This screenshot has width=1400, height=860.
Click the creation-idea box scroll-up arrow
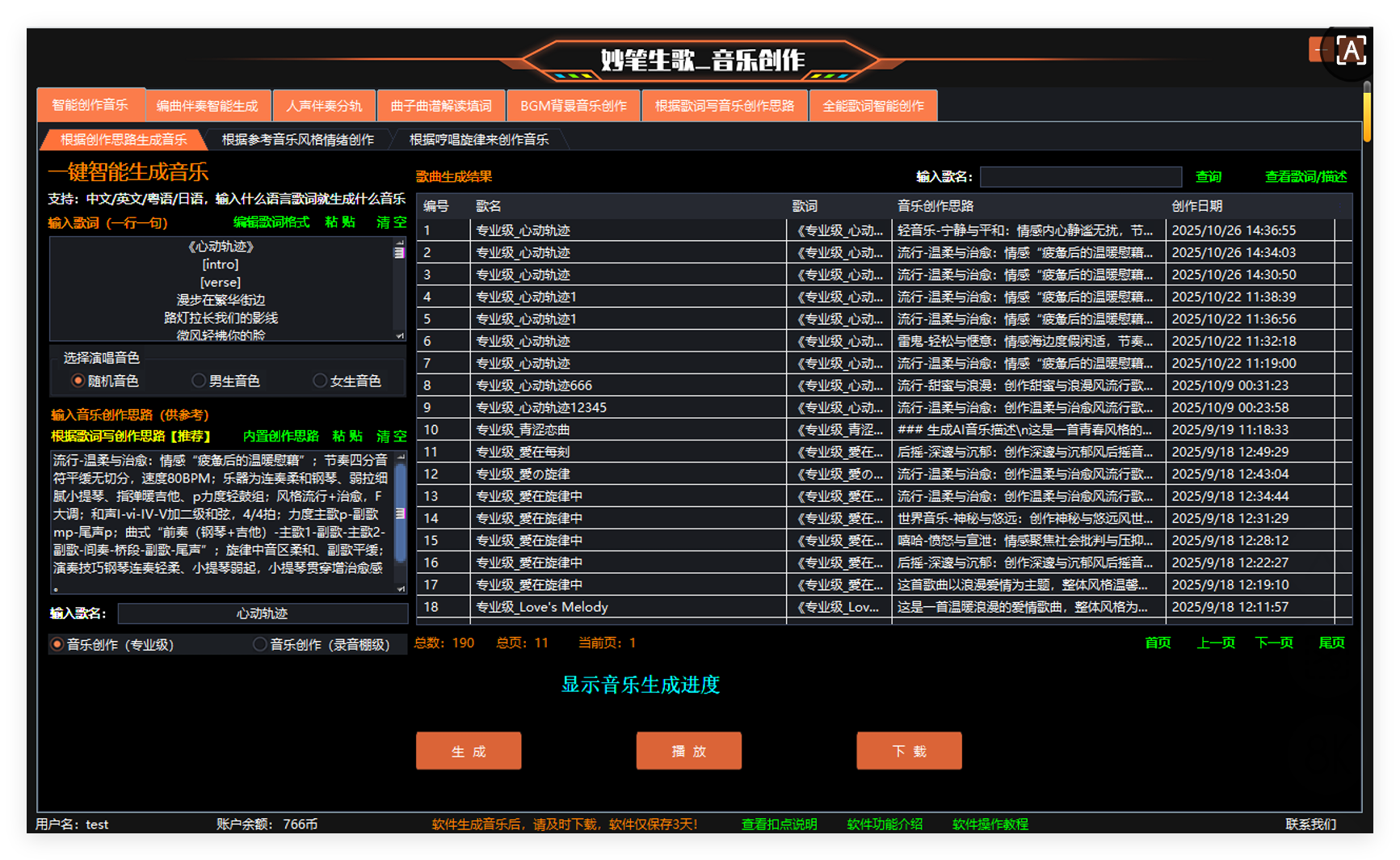[400, 457]
